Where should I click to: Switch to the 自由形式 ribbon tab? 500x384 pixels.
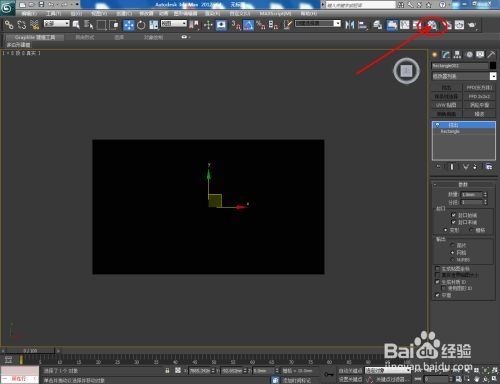[x=85, y=37]
